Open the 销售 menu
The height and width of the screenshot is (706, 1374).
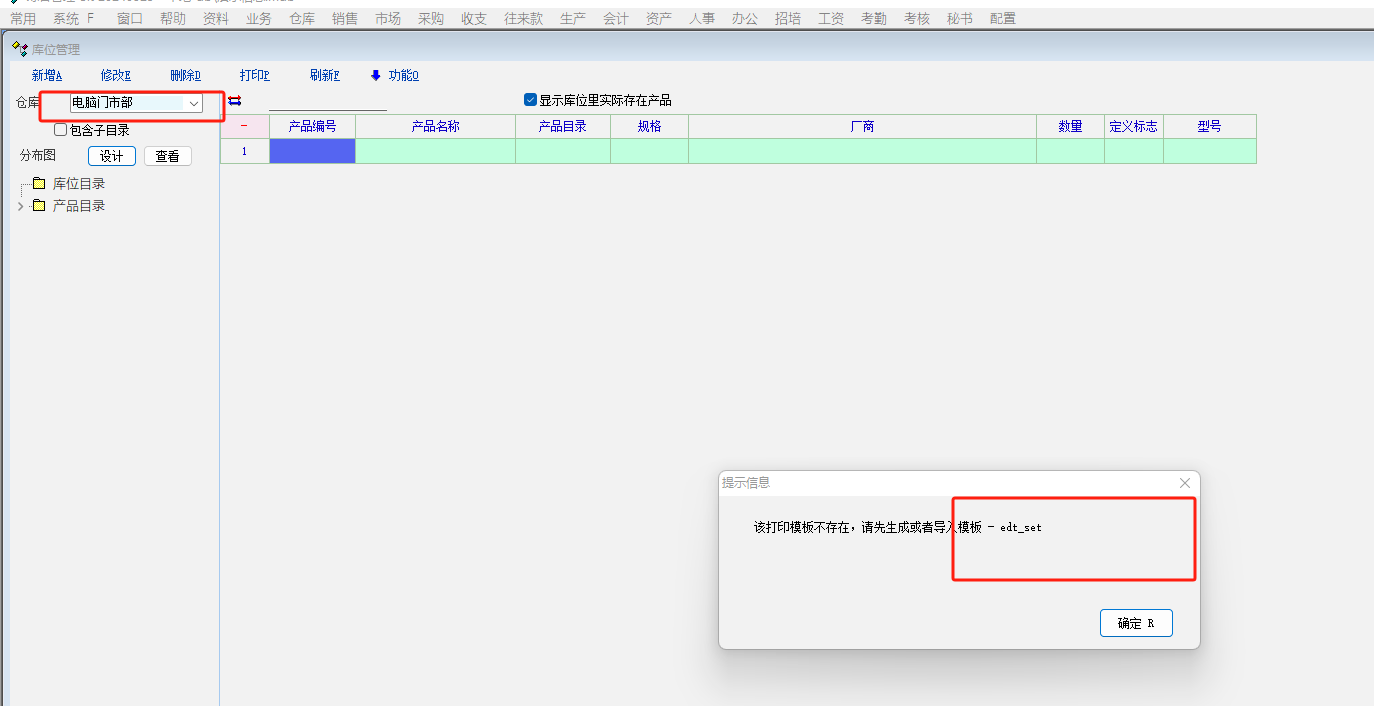pyautogui.click(x=345, y=19)
